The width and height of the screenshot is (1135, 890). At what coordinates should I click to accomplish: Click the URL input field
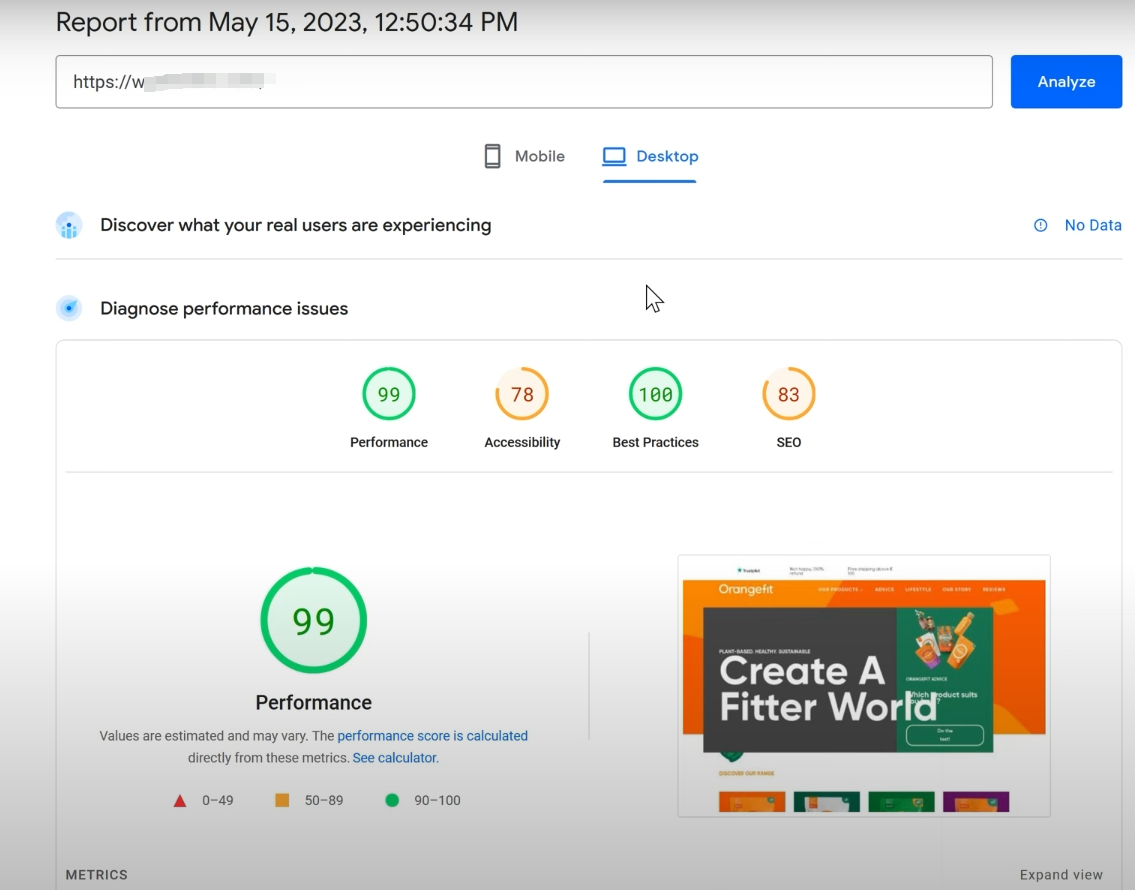pyautogui.click(x=523, y=82)
